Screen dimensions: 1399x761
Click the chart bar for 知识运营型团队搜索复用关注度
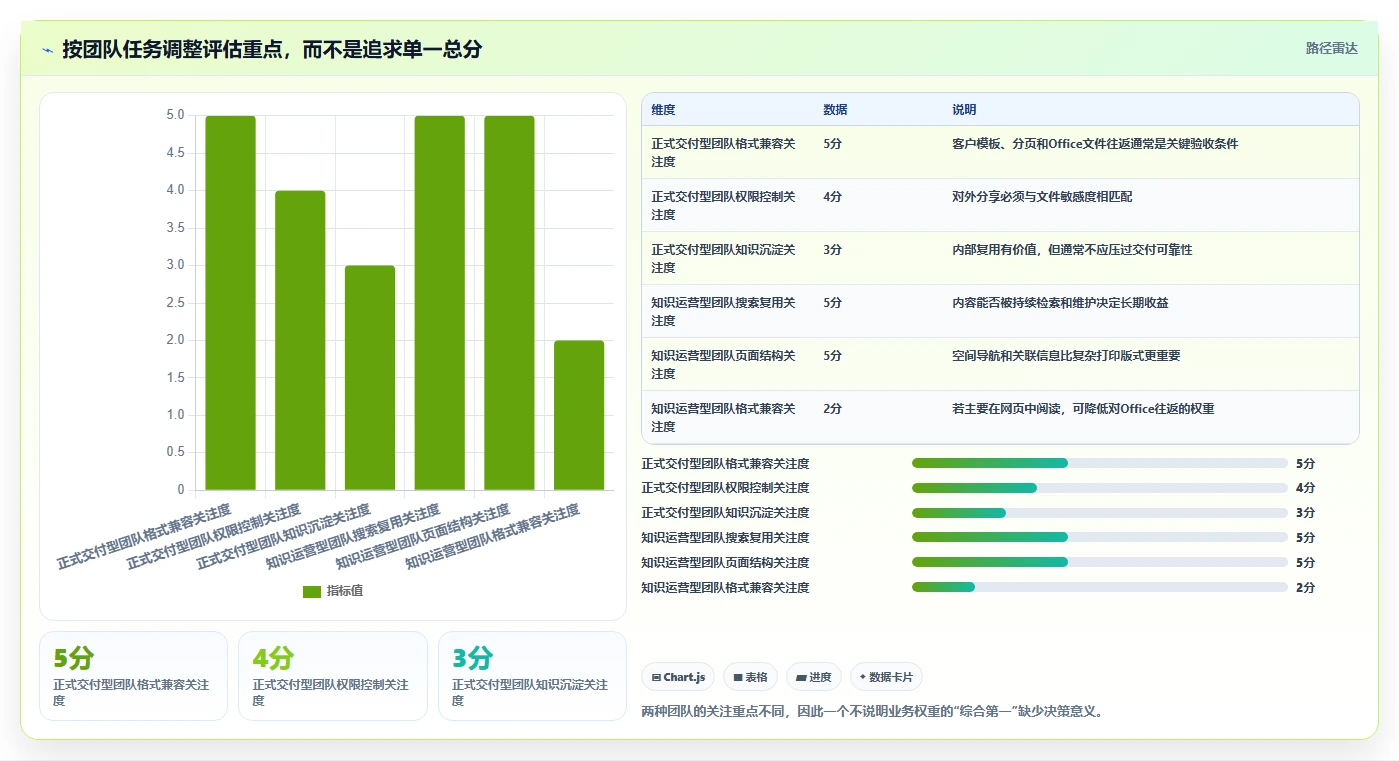coord(440,303)
